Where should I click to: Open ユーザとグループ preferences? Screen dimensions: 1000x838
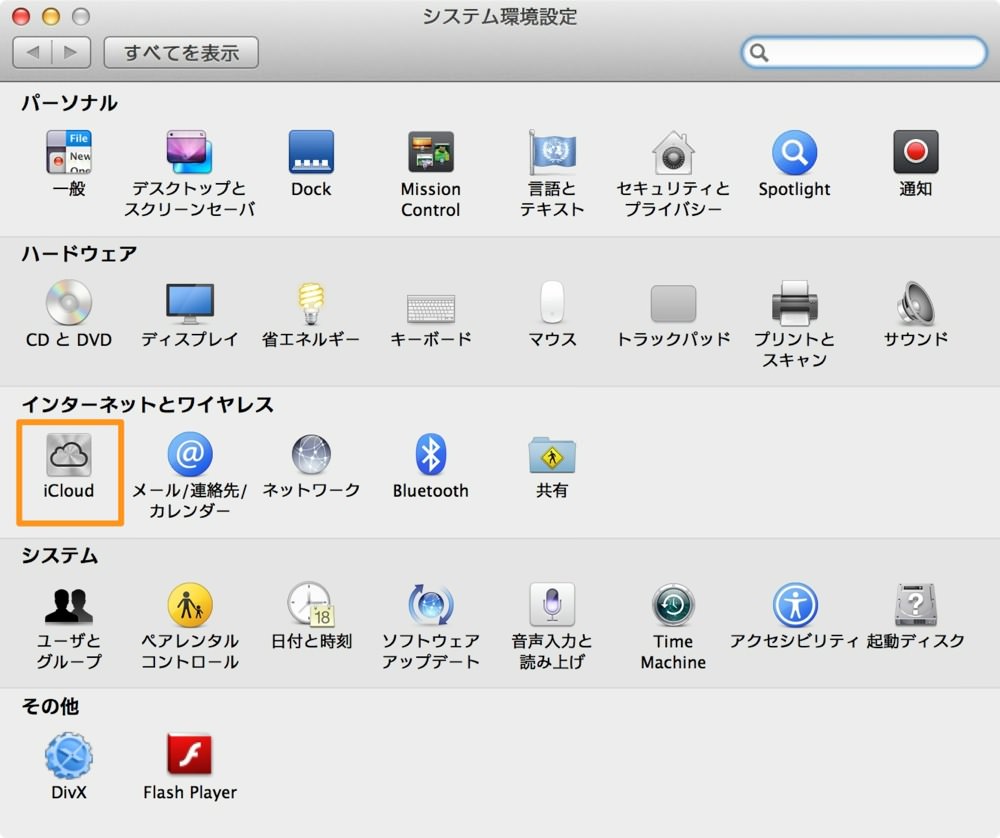tap(69, 605)
